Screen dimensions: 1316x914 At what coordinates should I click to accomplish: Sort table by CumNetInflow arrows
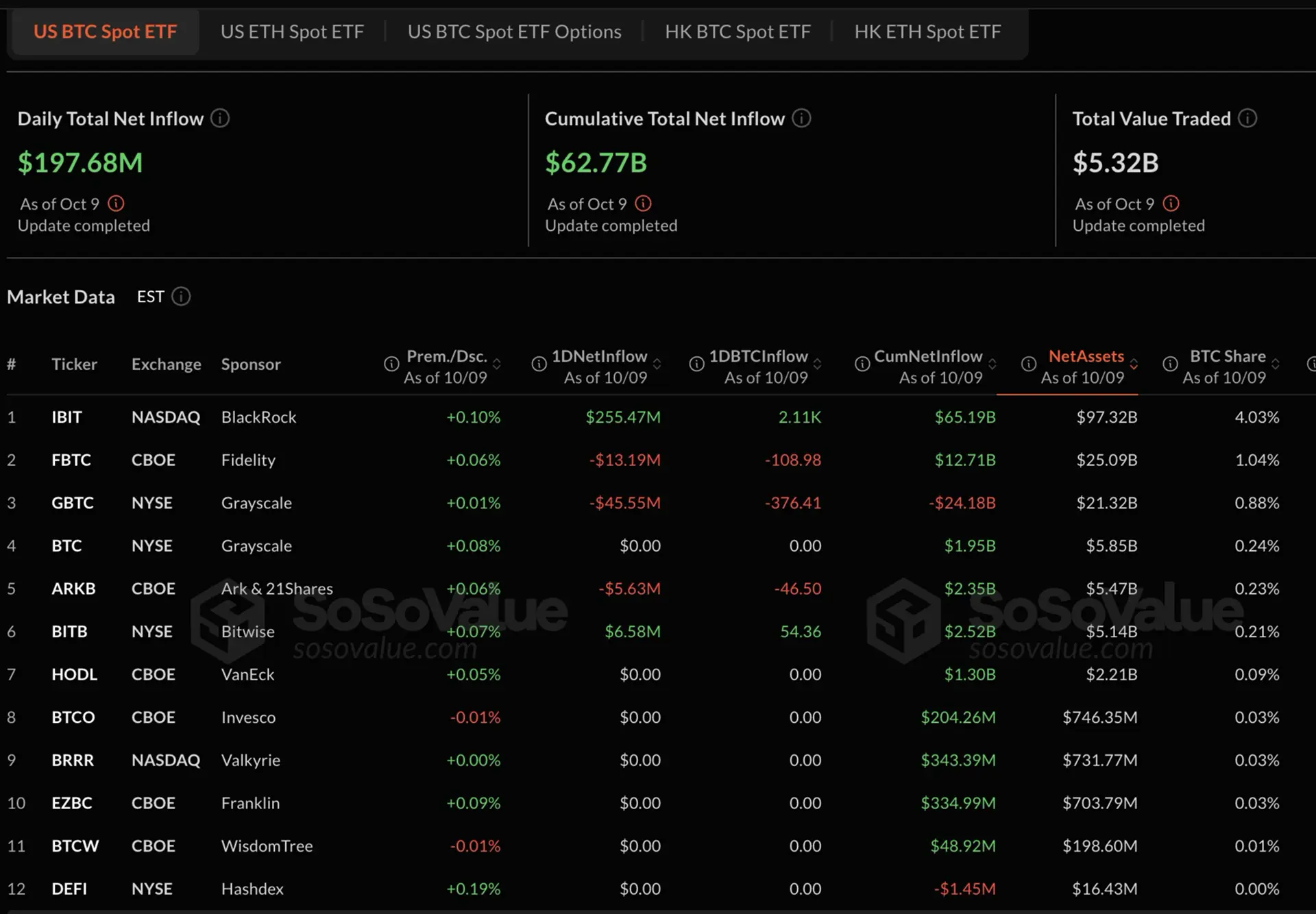click(x=992, y=364)
